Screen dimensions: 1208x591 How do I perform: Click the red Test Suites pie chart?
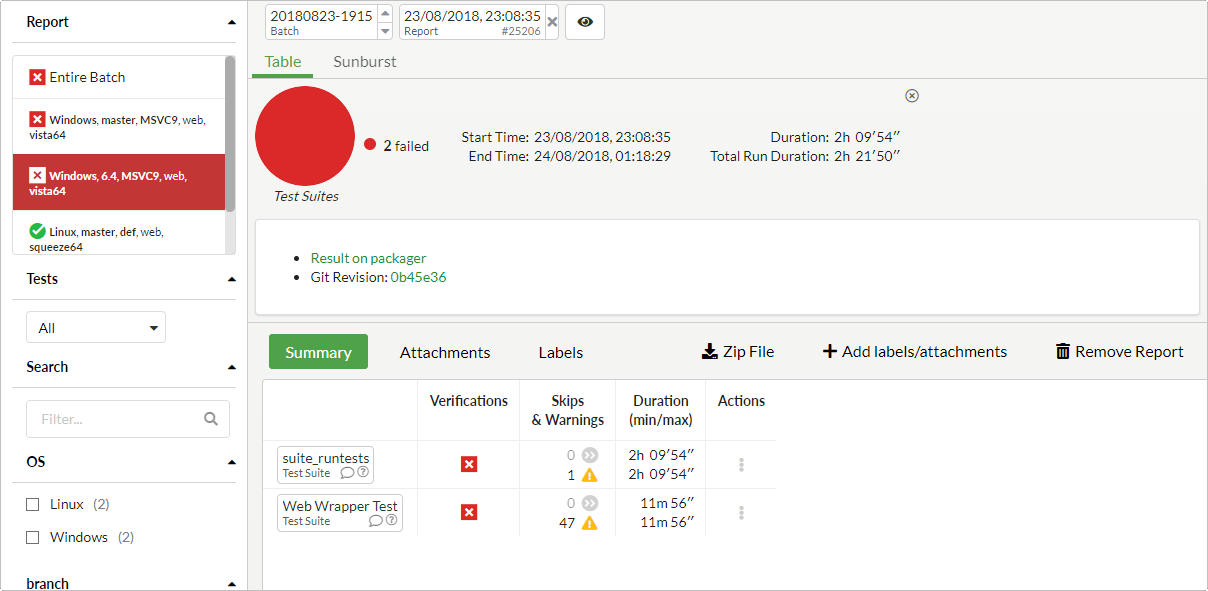[x=305, y=136]
